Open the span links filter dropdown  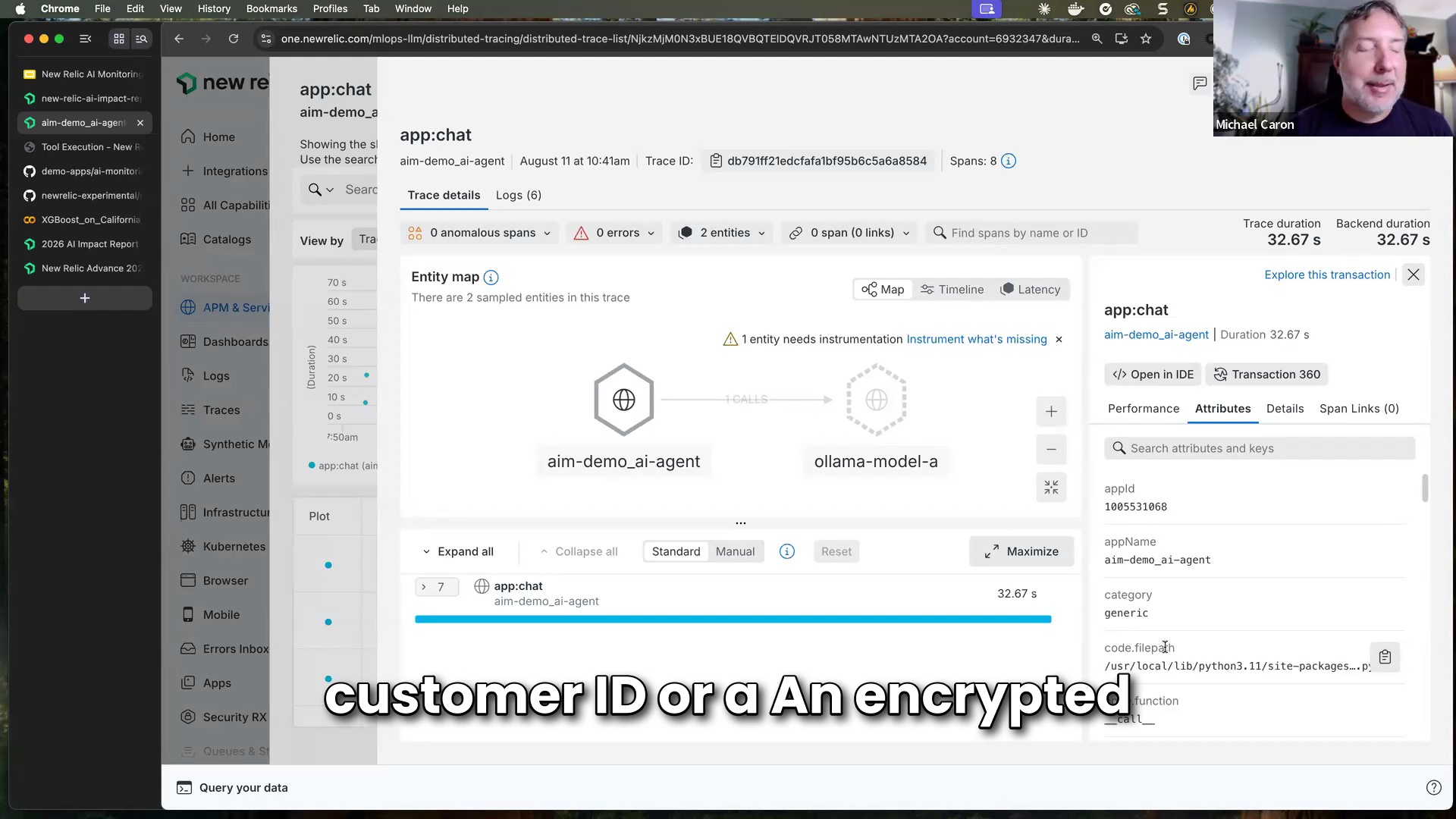[x=849, y=233]
